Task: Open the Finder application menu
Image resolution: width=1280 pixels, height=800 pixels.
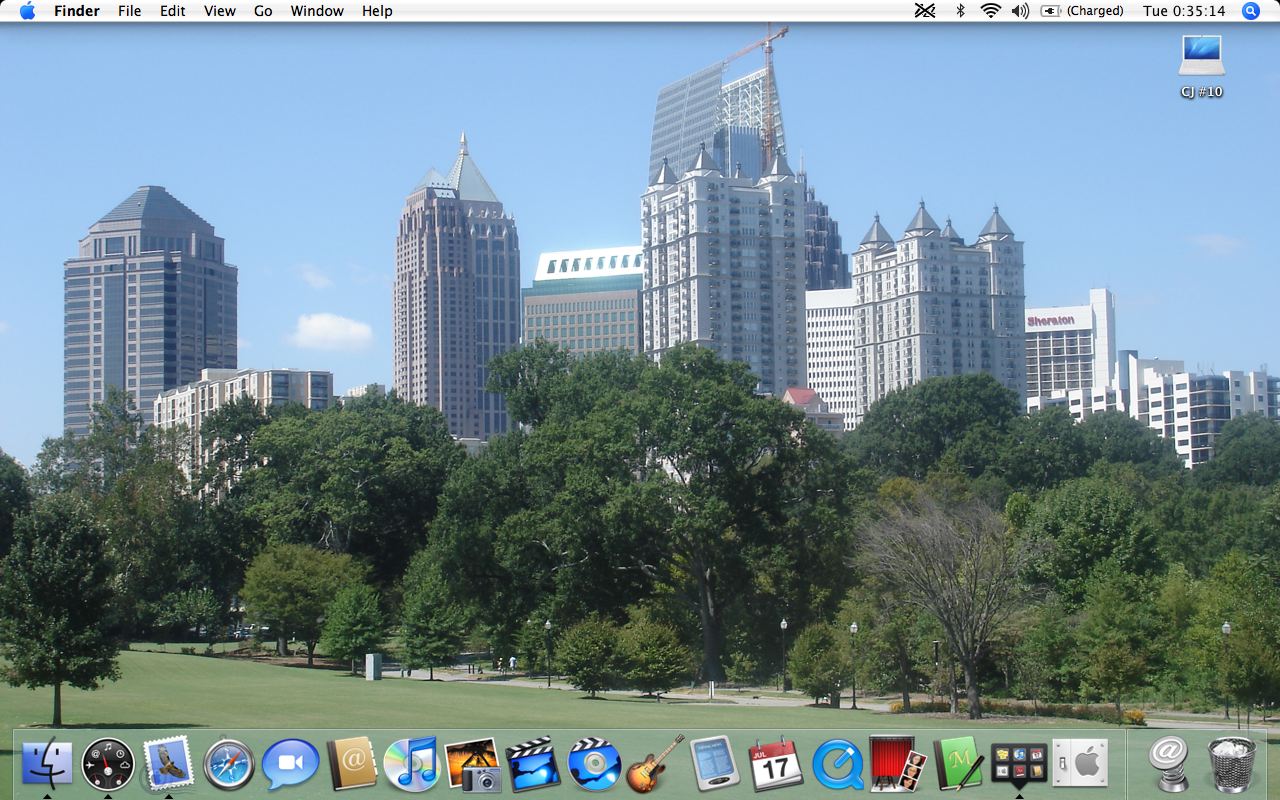Action: (76, 11)
